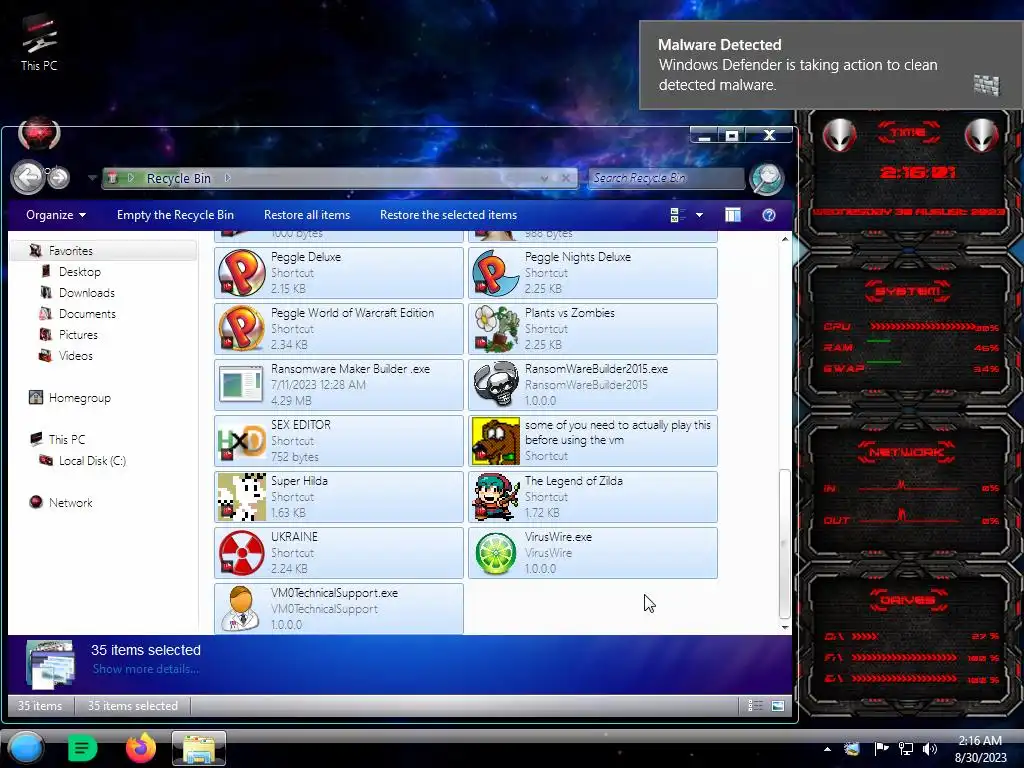Screen dimensions: 1024x768
Task: Open the recent locations dropdown arrow
Action: [92, 178]
